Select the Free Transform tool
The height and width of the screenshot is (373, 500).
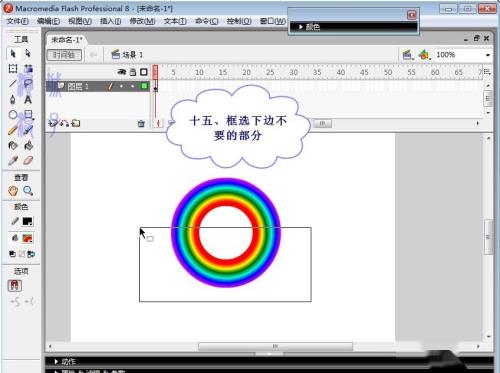click(x=13, y=69)
